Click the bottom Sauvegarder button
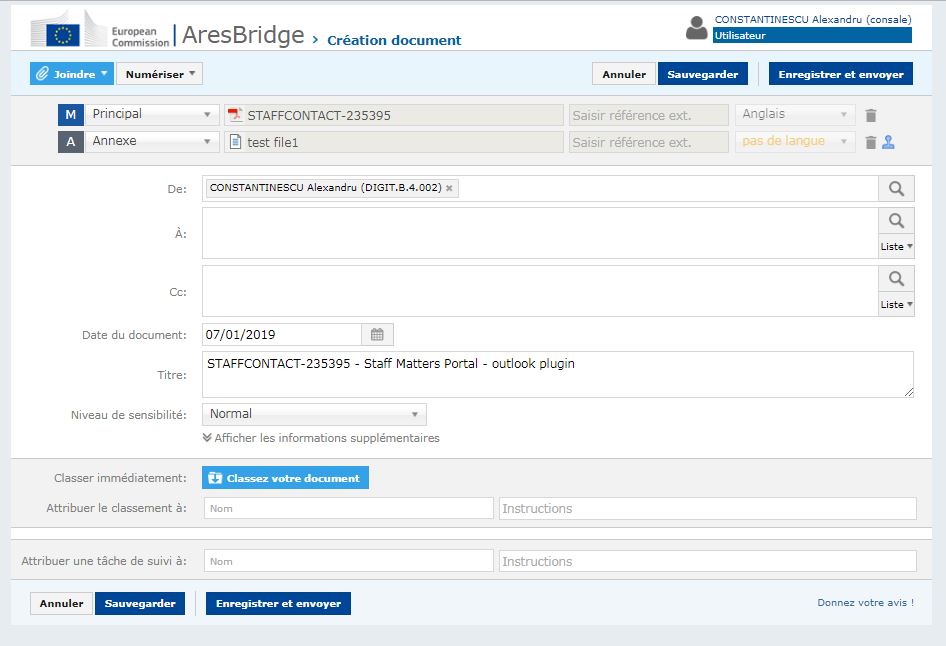Image resolution: width=946 pixels, height=646 pixels. point(140,603)
